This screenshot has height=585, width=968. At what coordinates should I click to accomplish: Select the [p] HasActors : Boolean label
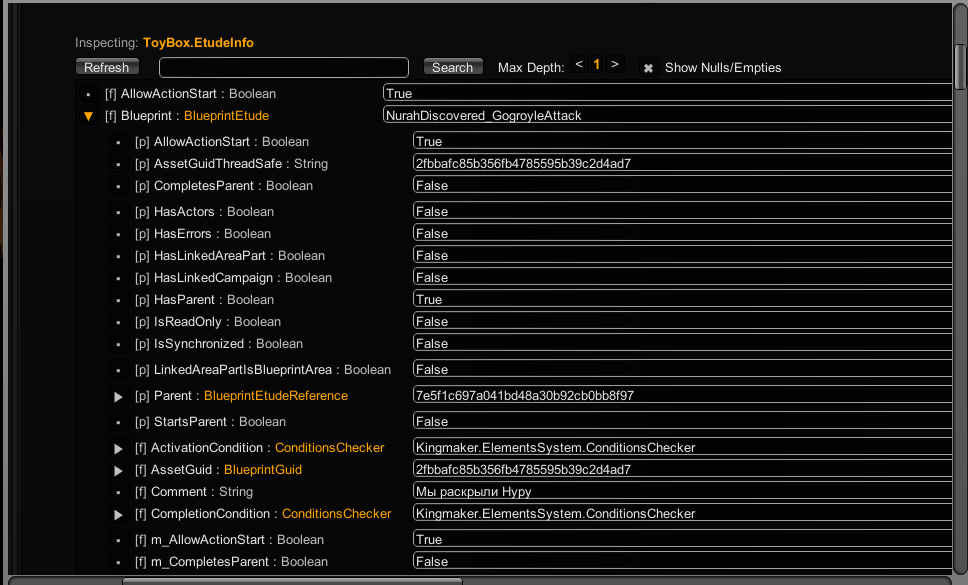point(204,212)
